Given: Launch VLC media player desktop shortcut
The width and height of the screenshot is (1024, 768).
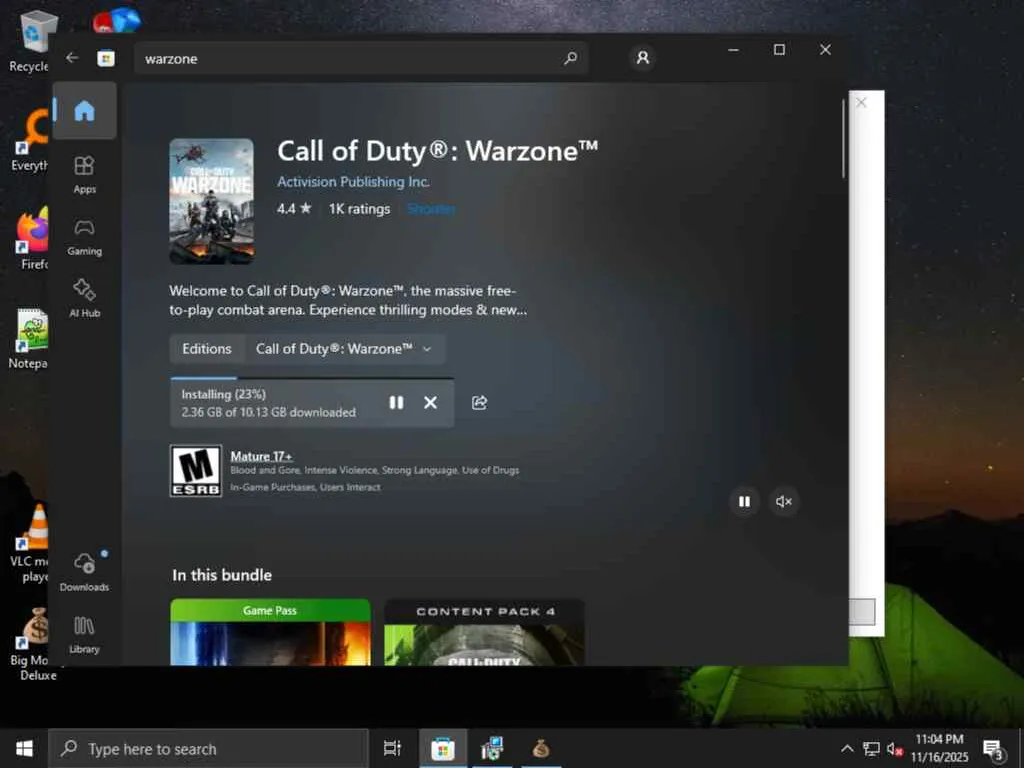Looking at the screenshot, I should pos(30,543).
